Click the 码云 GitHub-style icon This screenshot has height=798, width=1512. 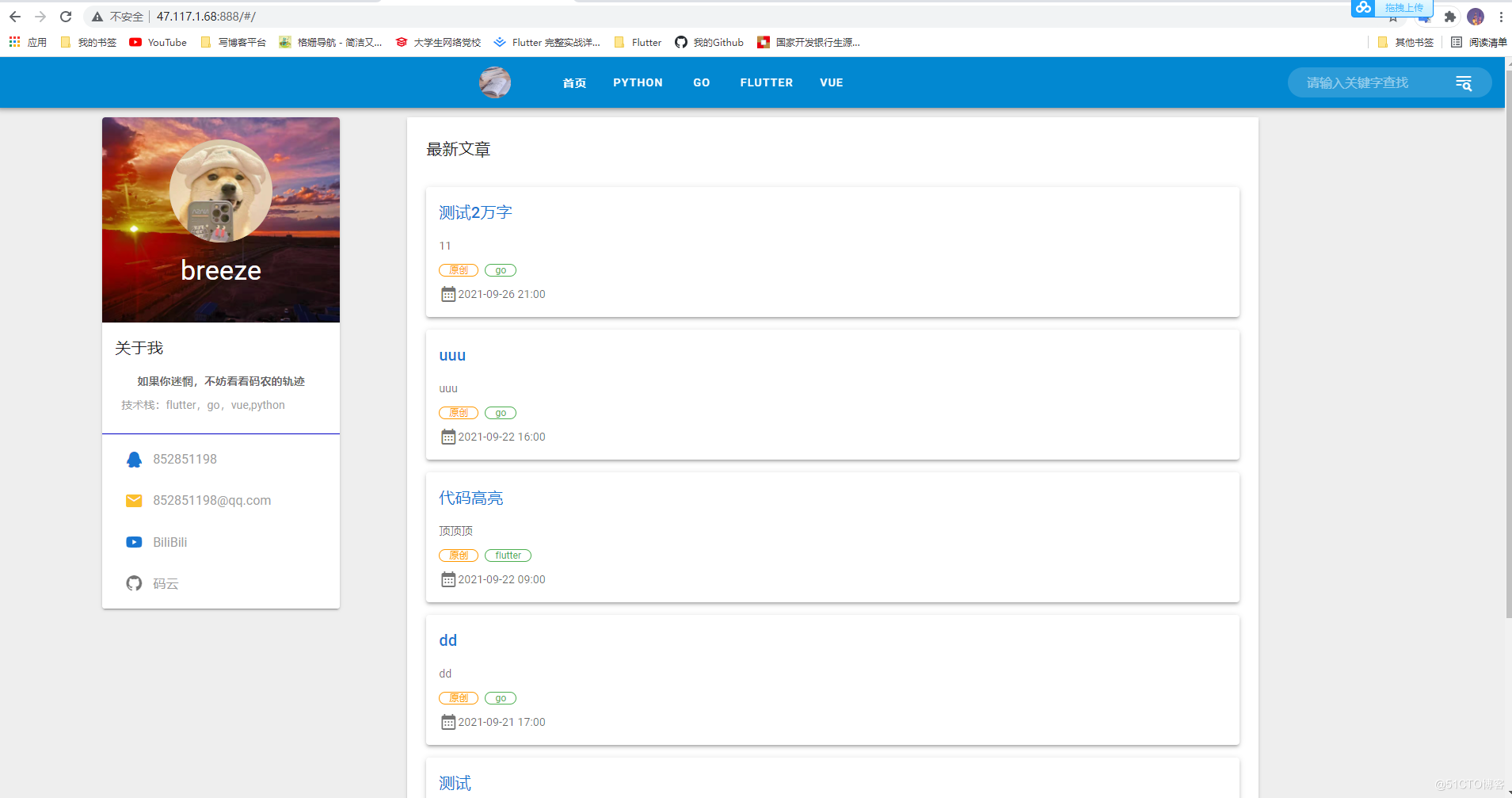[134, 584]
